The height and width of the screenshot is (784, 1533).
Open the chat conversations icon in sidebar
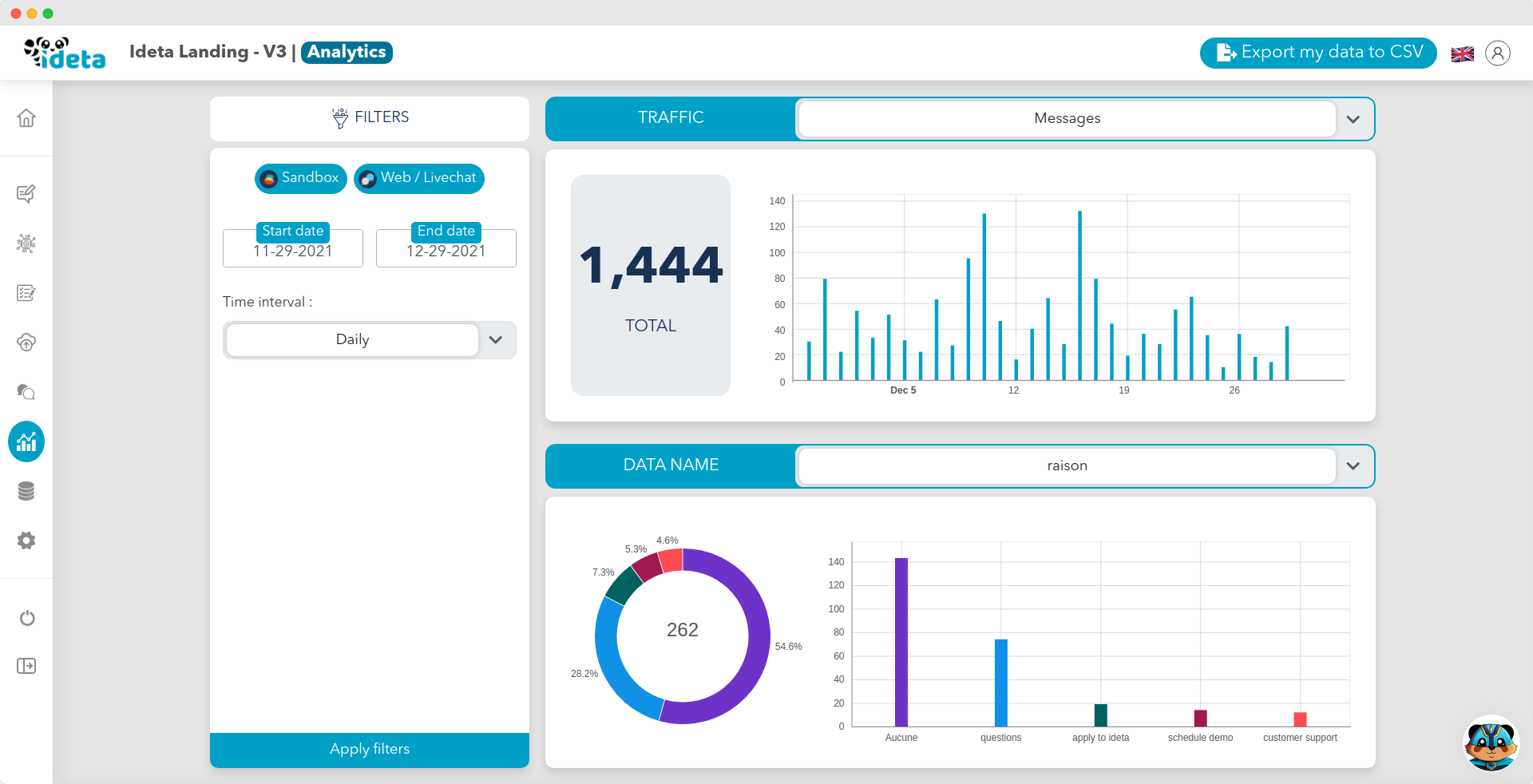click(x=26, y=392)
